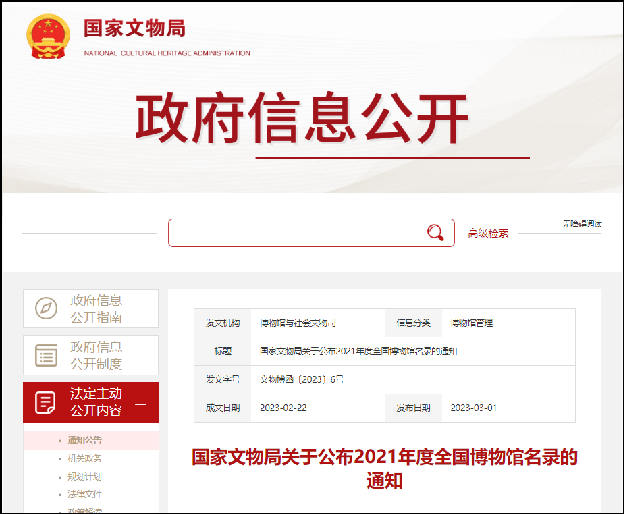Click the magnifier search icon
This screenshot has width=624, height=514.
(435, 233)
